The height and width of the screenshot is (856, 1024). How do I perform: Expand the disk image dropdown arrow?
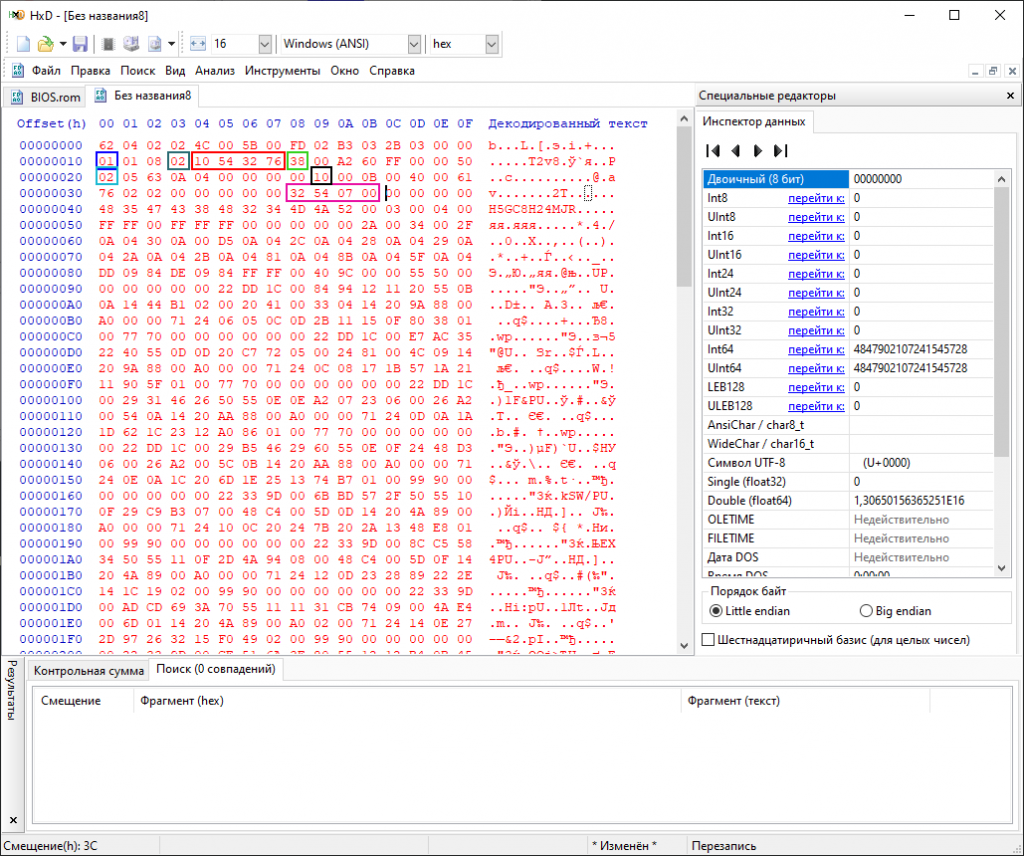(171, 44)
